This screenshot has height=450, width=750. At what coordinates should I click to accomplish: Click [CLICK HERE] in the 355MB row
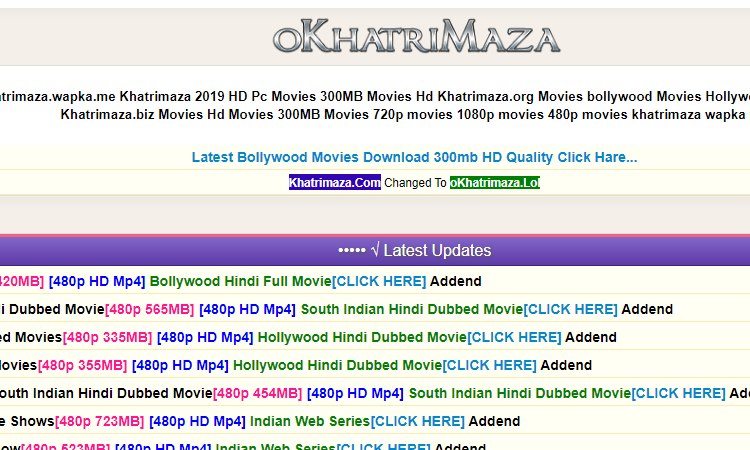(489, 366)
